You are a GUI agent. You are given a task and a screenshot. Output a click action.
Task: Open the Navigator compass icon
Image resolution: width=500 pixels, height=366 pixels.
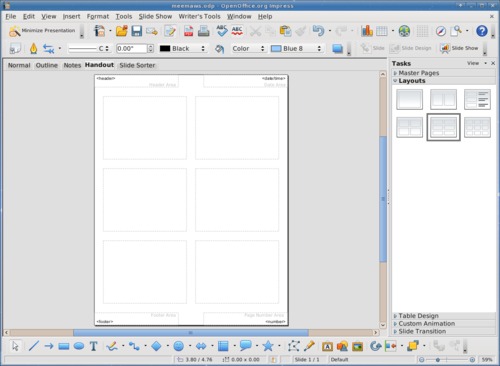click(441, 31)
